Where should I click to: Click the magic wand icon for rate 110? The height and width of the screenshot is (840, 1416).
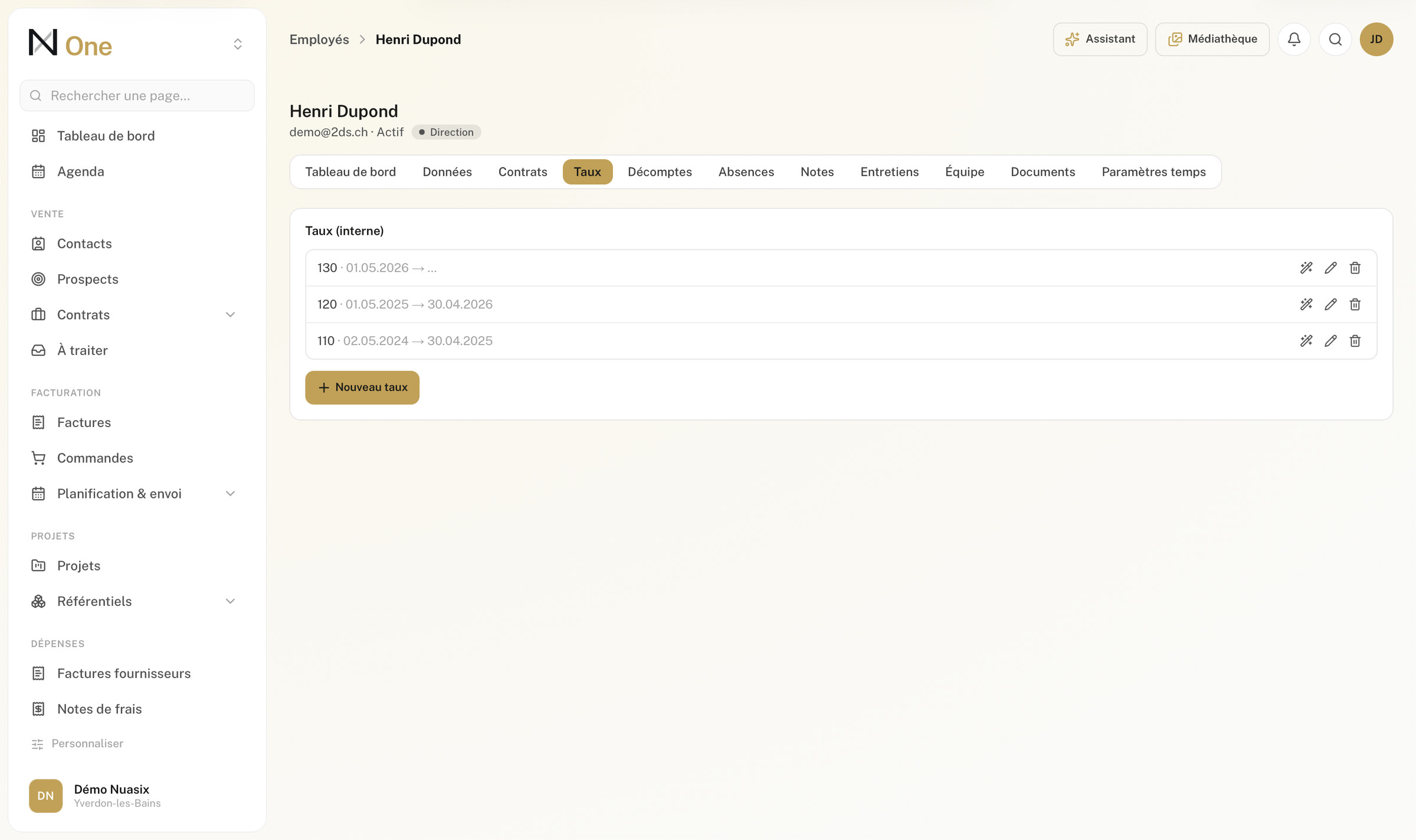click(x=1306, y=341)
